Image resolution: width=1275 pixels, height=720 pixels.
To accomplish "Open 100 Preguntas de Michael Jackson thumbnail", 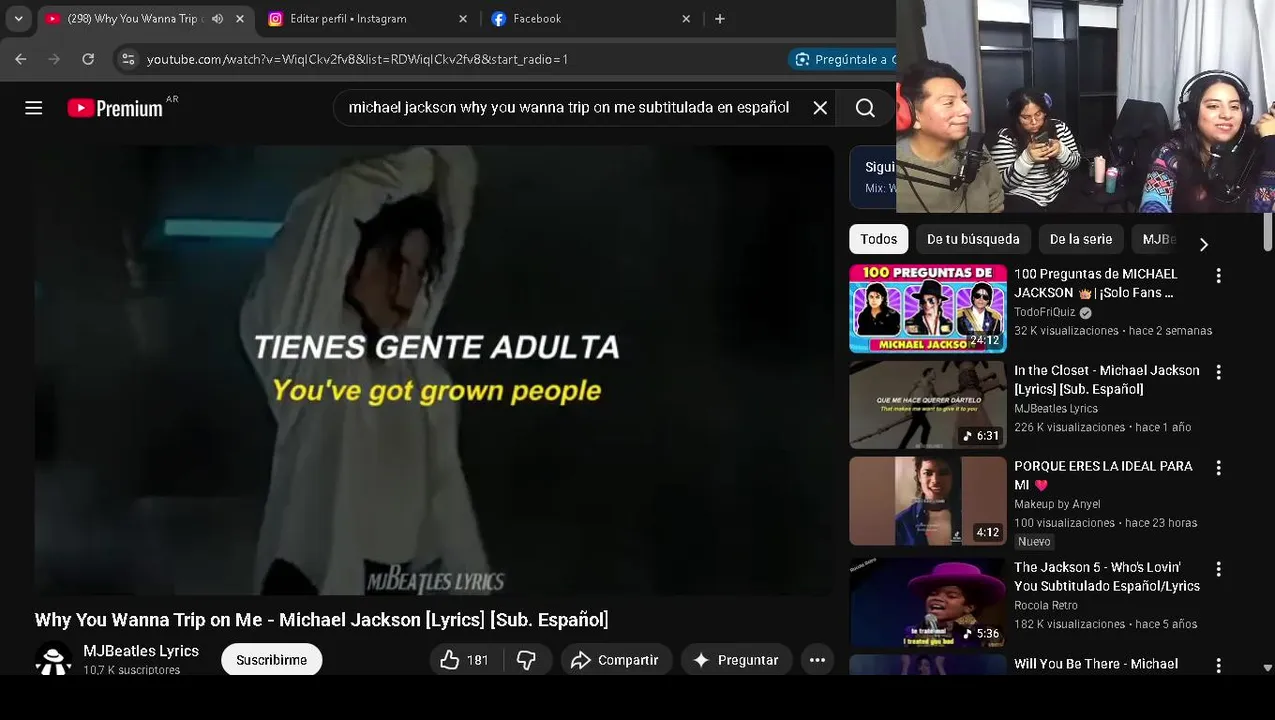I will (928, 309).
